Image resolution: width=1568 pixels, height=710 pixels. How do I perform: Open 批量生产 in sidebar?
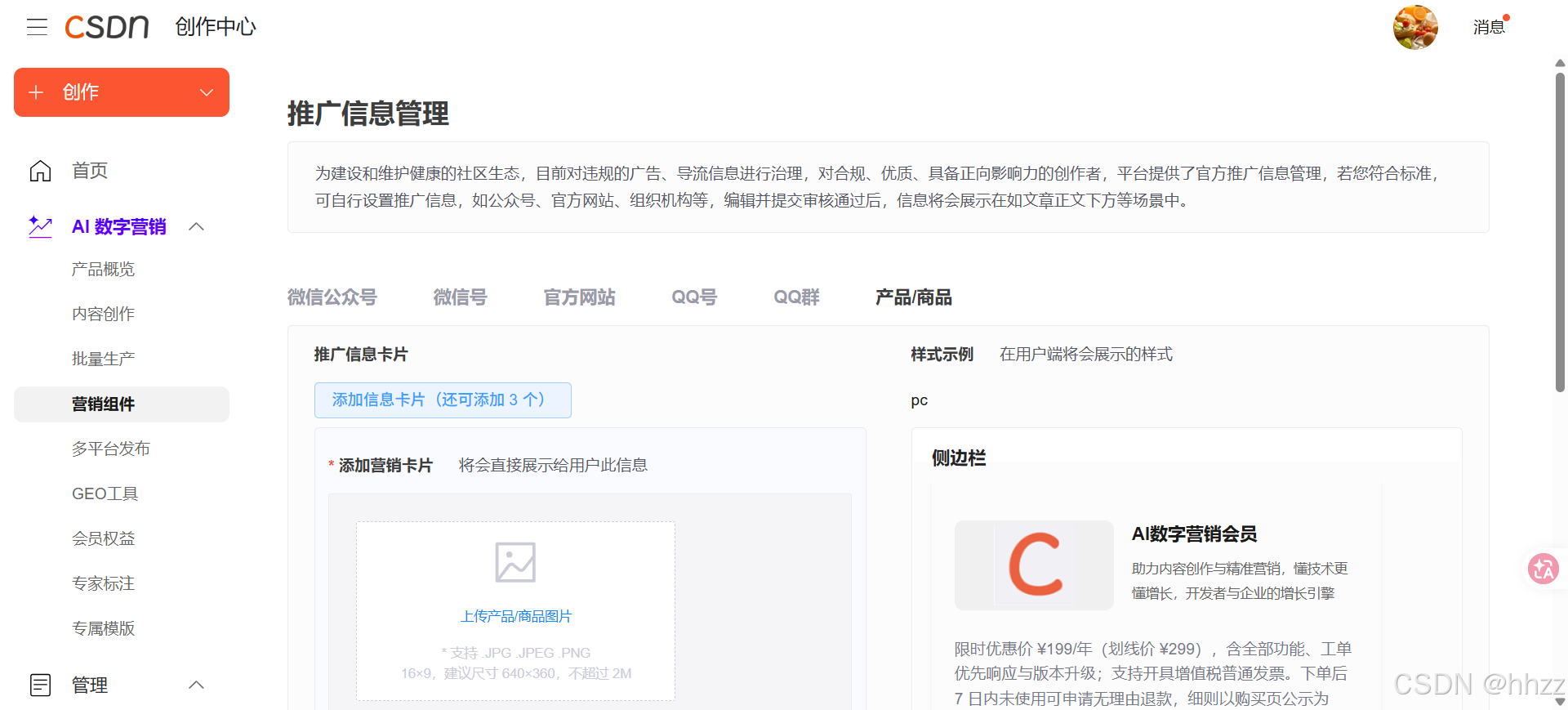pyautogui.click(x=103, y=359)
